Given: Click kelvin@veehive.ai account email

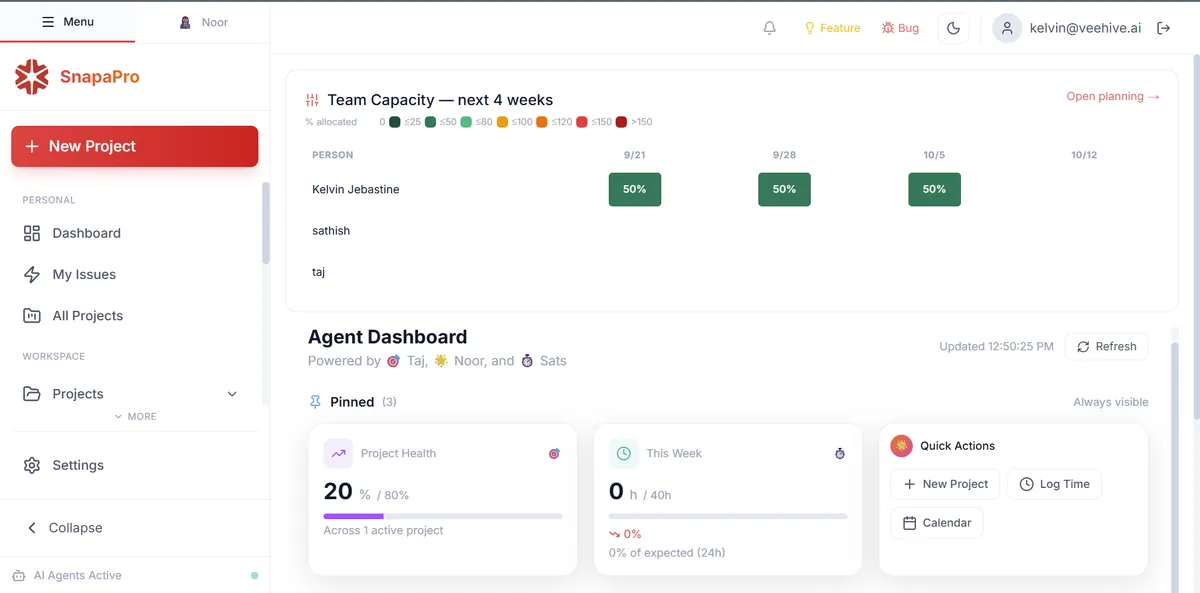Looking at the screenshot, I should (1085, 28).
